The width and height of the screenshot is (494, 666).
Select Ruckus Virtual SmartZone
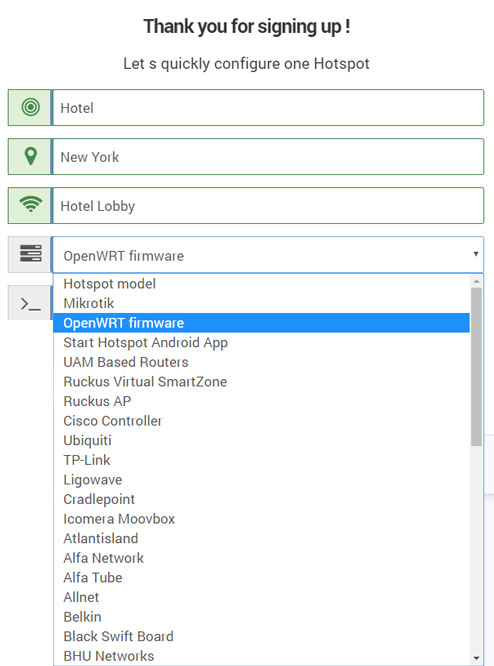click(x=261, y=381)
